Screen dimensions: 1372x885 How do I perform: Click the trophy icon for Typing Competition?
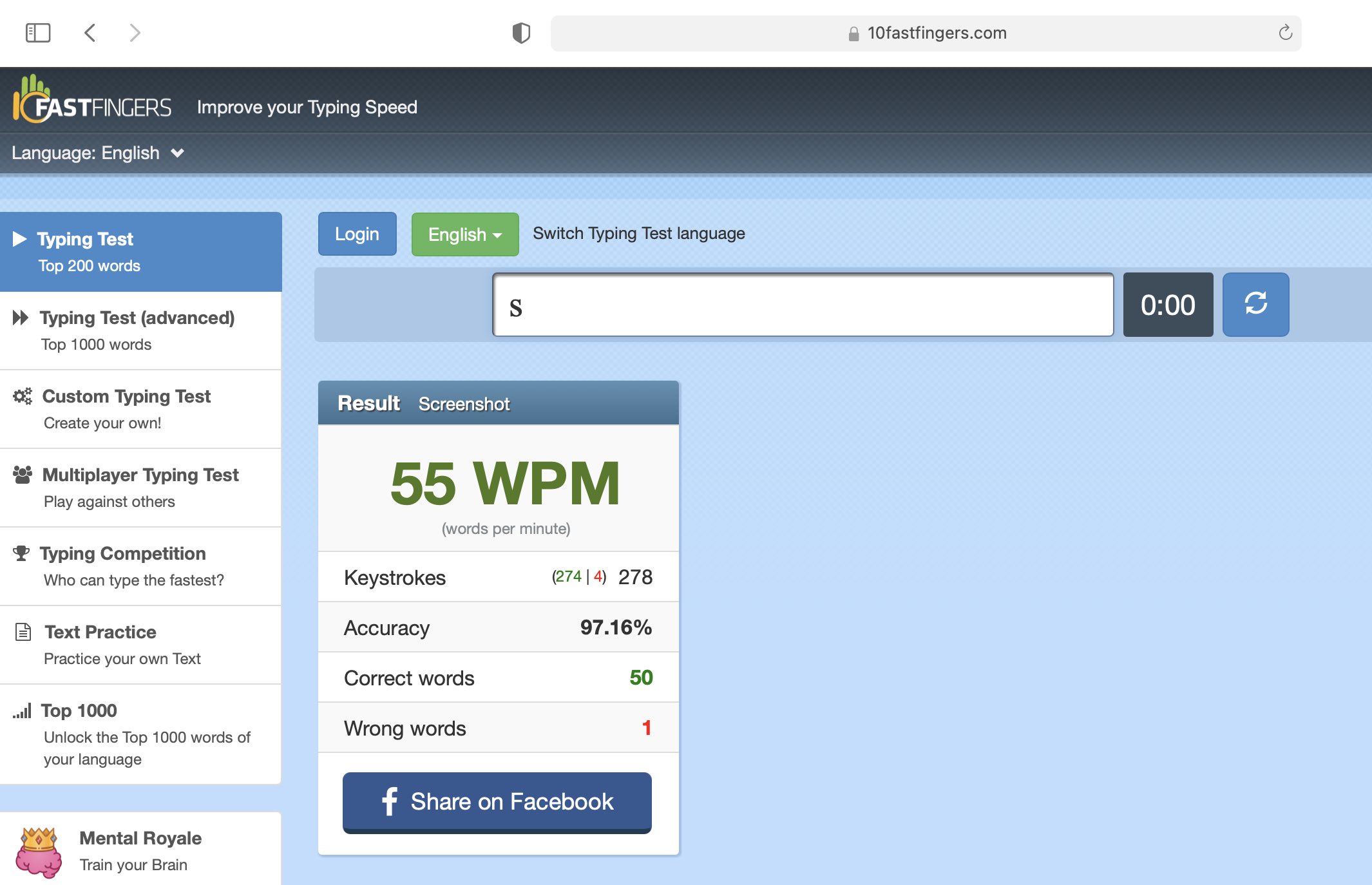(x=21, y=553)
